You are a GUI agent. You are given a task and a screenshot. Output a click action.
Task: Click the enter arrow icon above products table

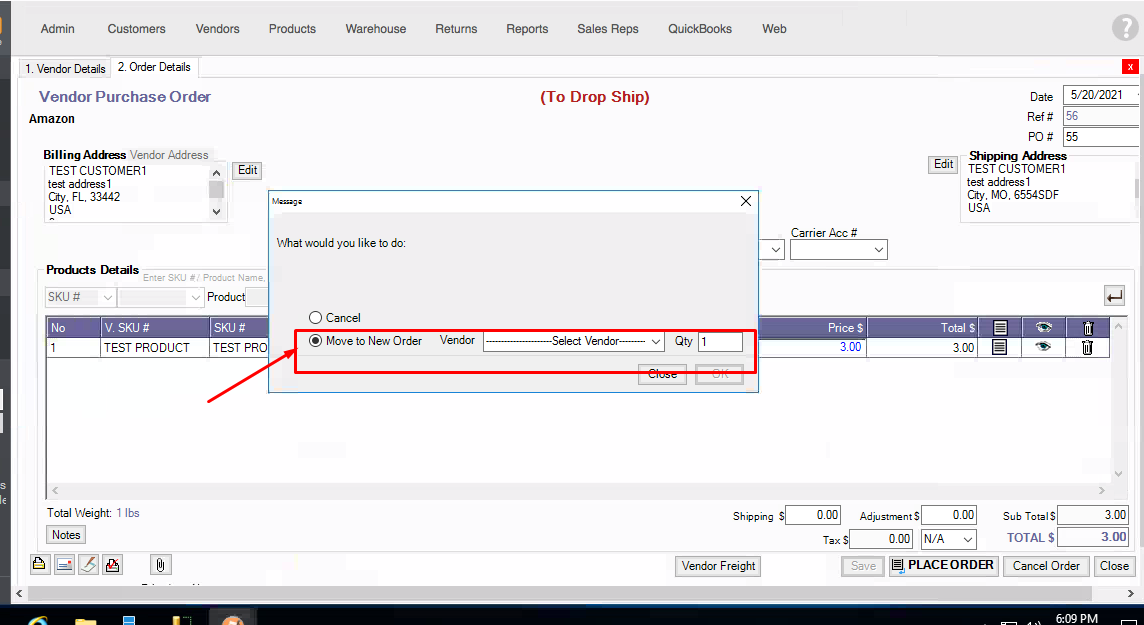coord(1114,295)
